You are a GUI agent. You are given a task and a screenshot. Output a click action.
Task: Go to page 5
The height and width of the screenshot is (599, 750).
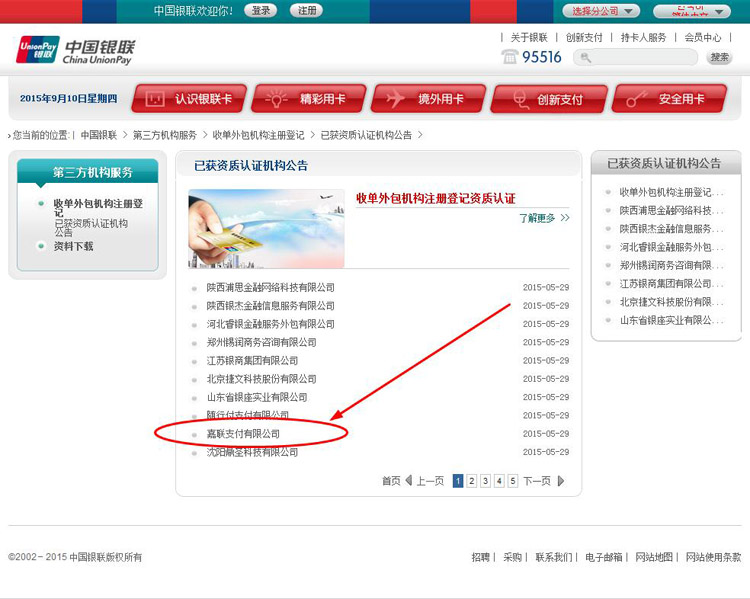513,481
